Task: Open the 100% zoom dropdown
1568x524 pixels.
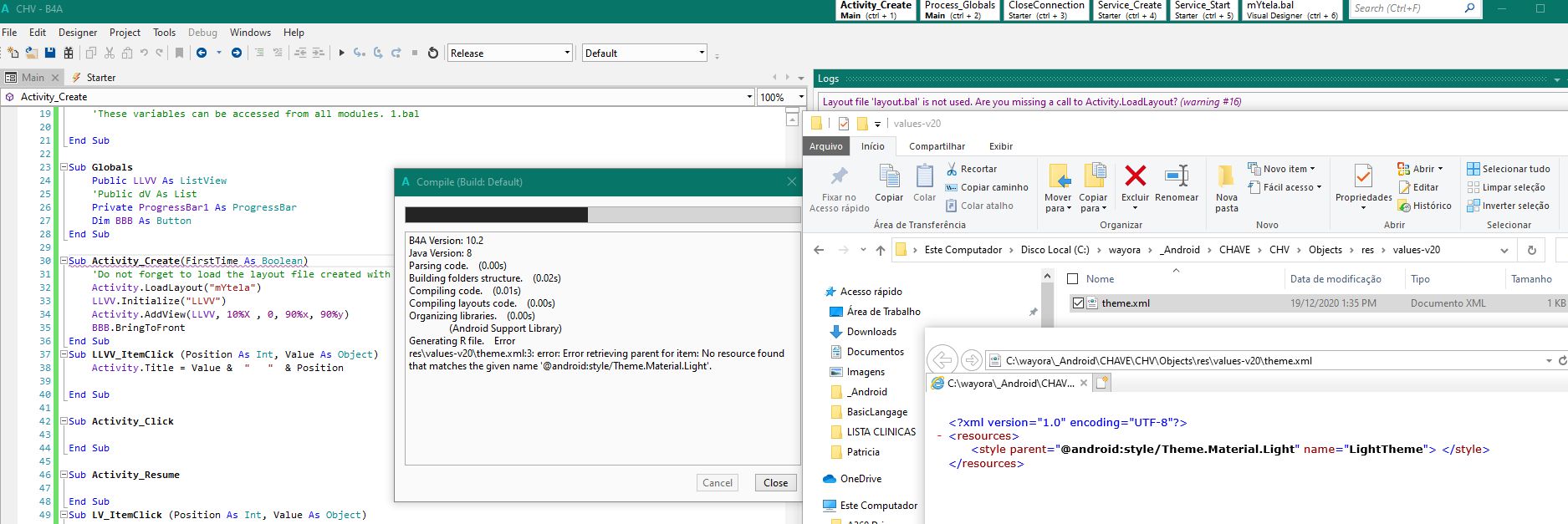Action: pyautogui.click(x=800, y=97)
